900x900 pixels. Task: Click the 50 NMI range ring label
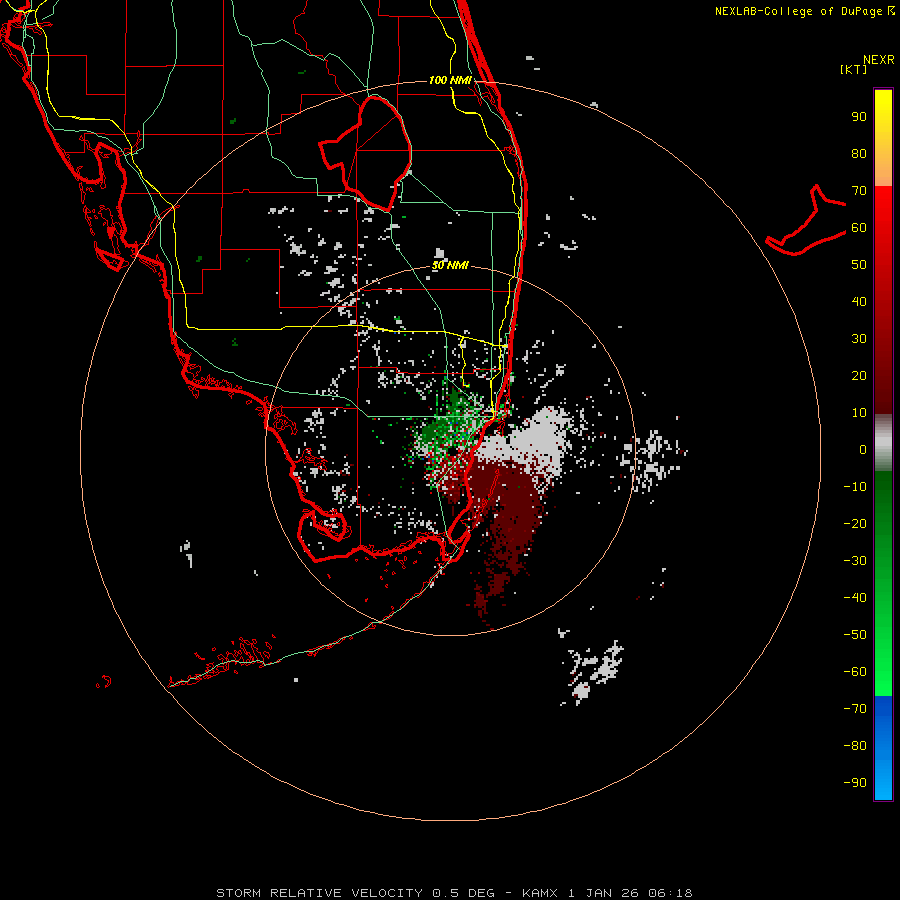[450, 265]
